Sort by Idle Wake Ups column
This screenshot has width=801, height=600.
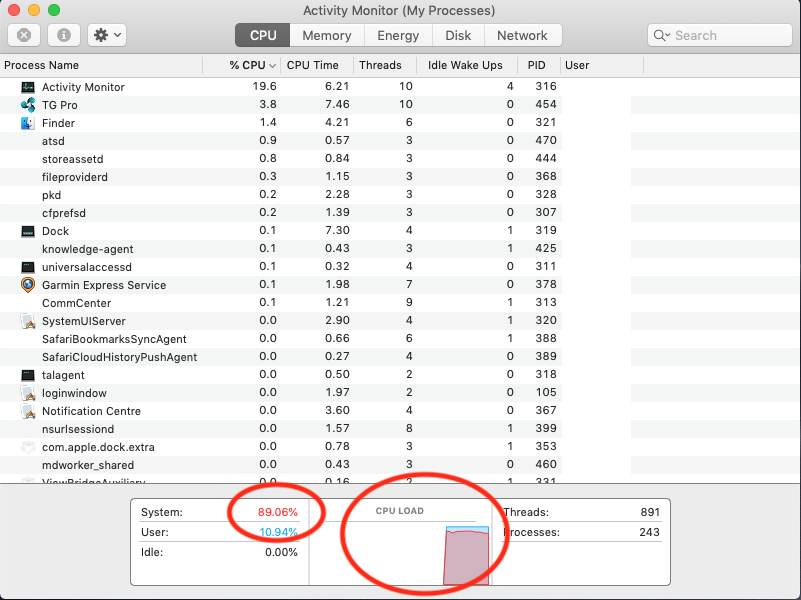click(x=466, y=65)
